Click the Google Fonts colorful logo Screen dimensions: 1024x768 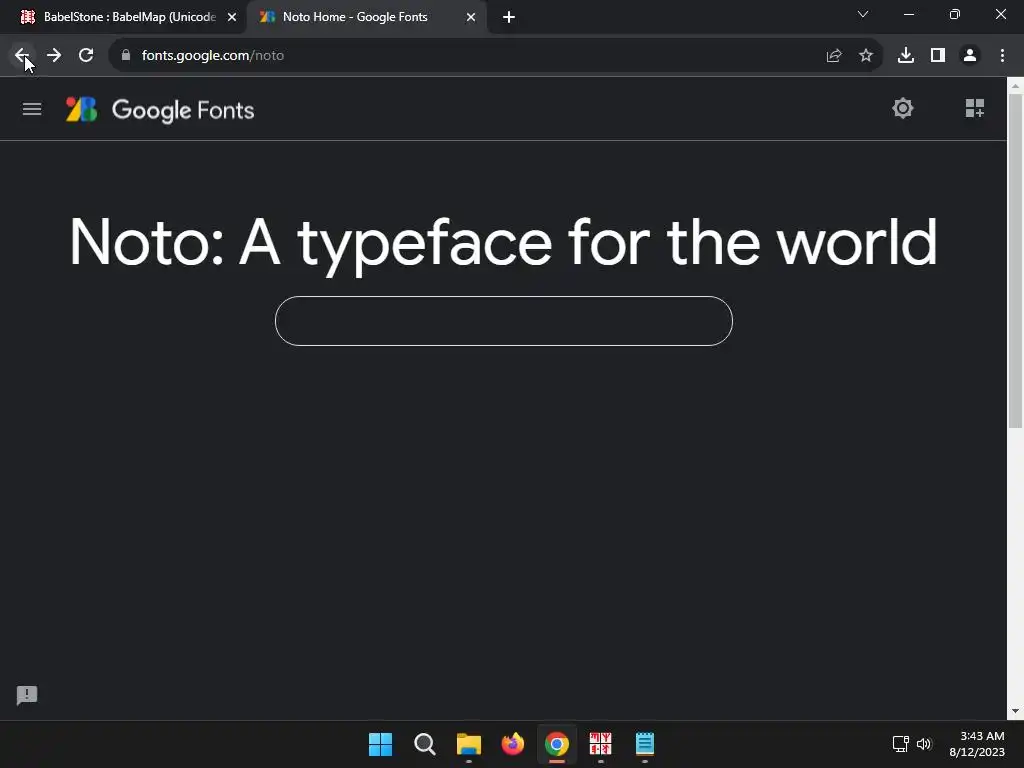[x=82, y=110]
